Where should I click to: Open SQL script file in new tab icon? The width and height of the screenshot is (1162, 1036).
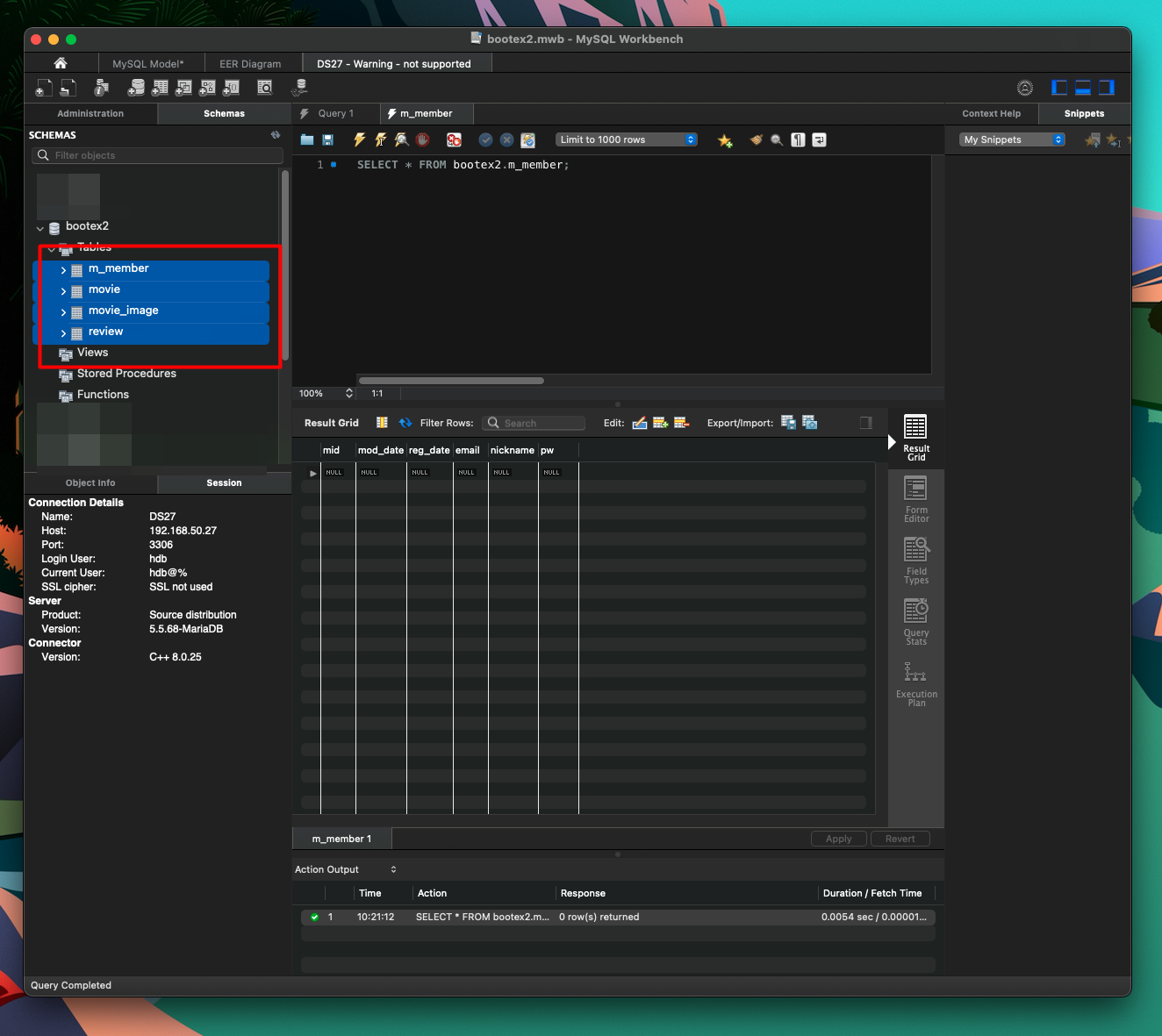(68, 88)
